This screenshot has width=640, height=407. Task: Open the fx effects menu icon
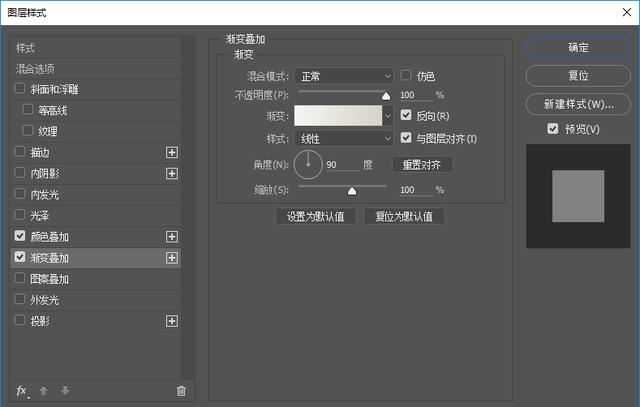22,390
